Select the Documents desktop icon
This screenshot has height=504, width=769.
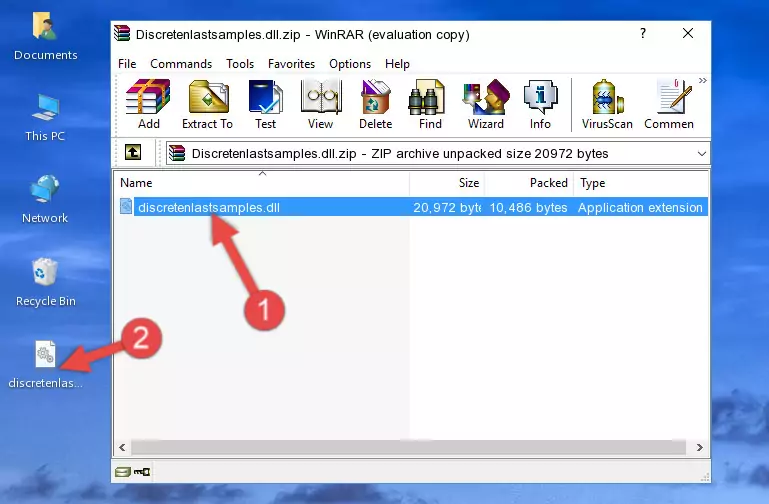[46, 37]
